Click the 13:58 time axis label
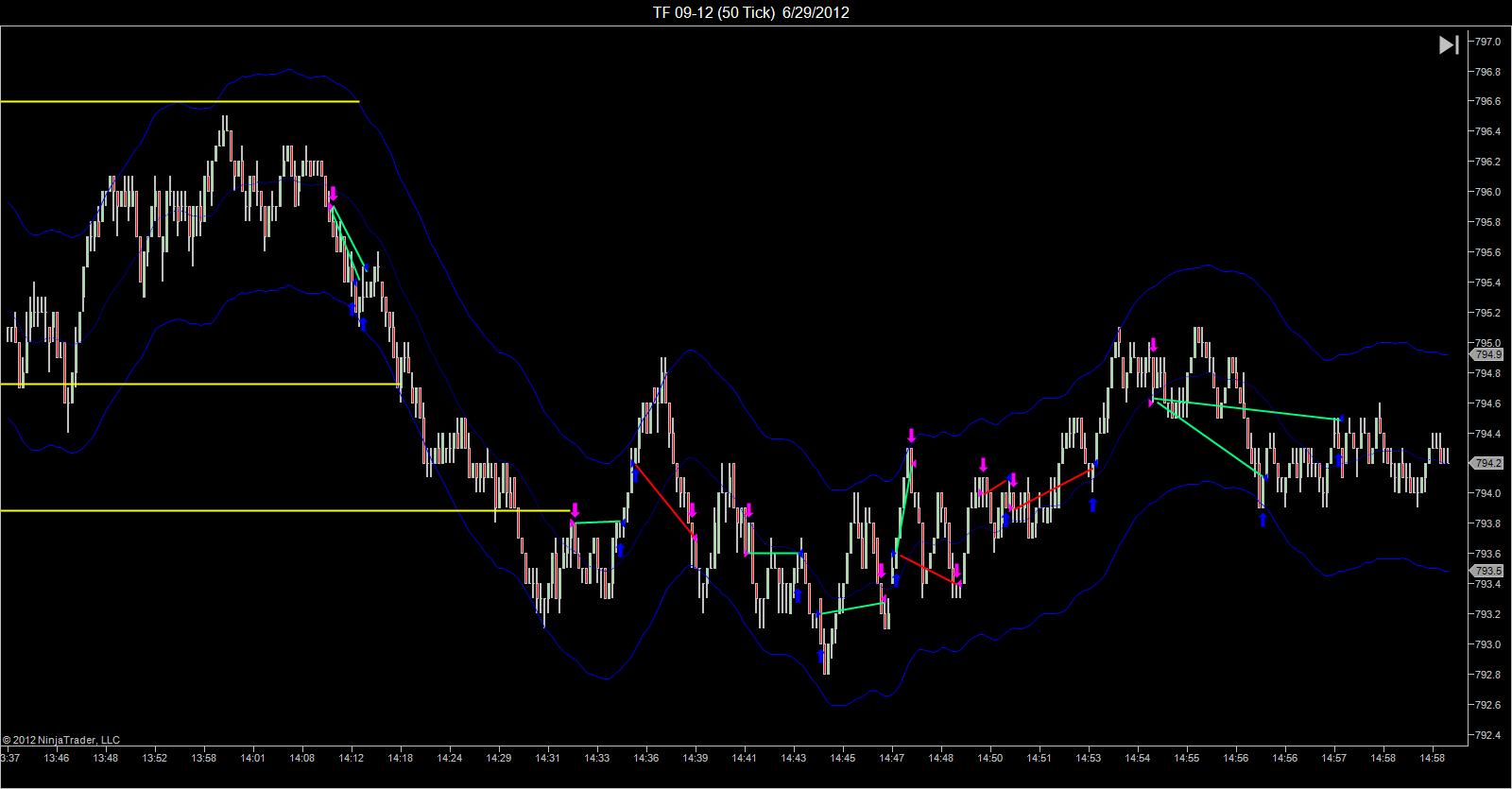 click(204, 758)
